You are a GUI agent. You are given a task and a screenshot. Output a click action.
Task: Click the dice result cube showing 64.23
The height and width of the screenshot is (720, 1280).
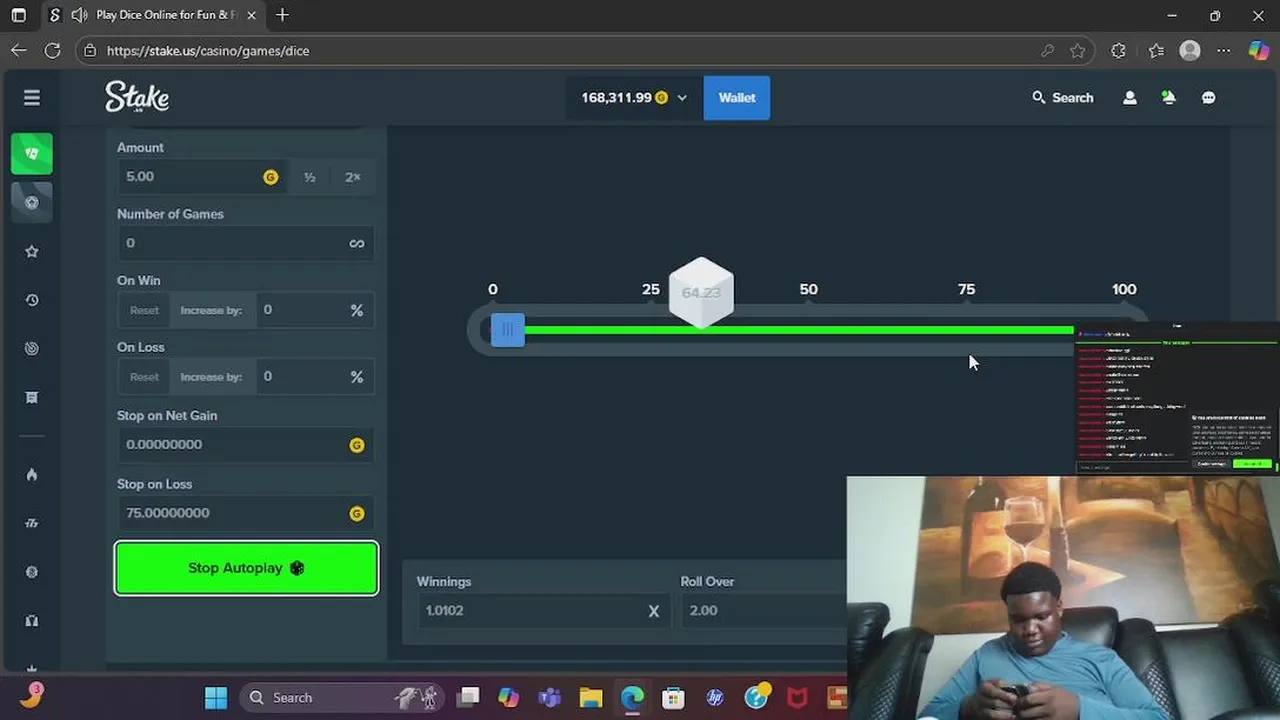pyautogui.click(x=701, y=293)
